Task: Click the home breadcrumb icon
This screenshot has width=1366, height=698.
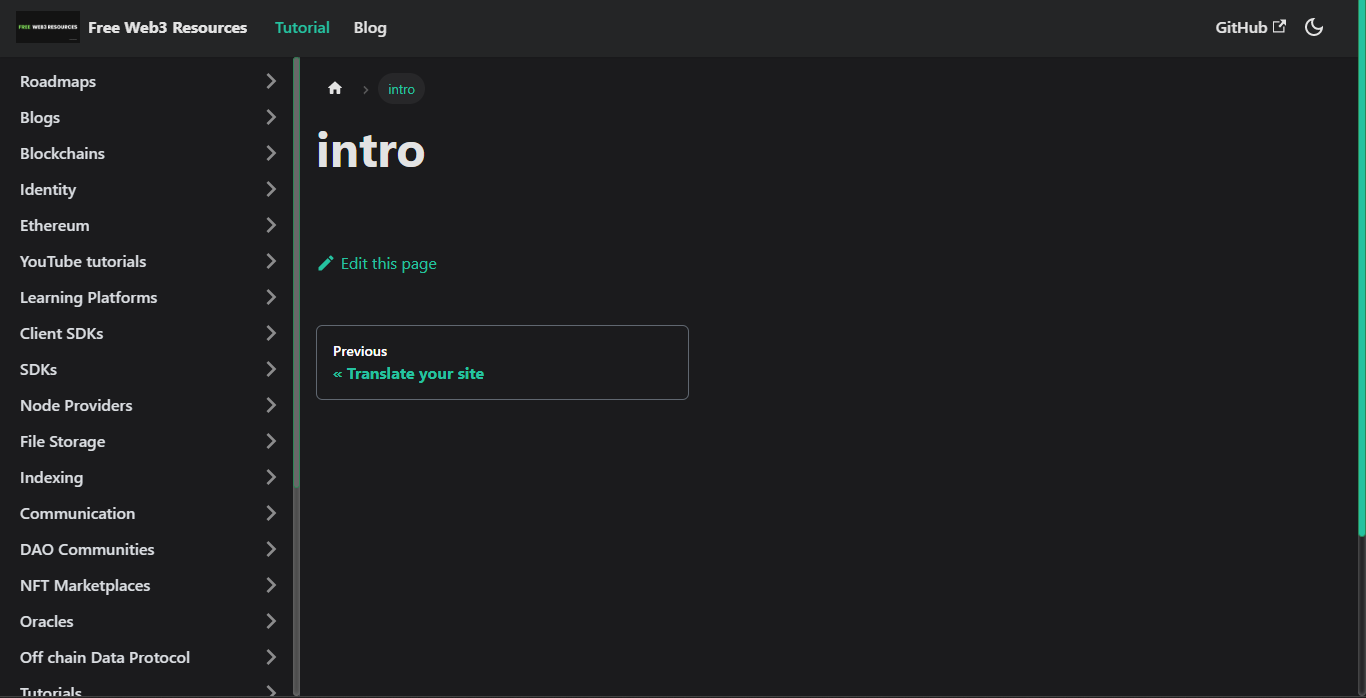Action: coord(335,89)
